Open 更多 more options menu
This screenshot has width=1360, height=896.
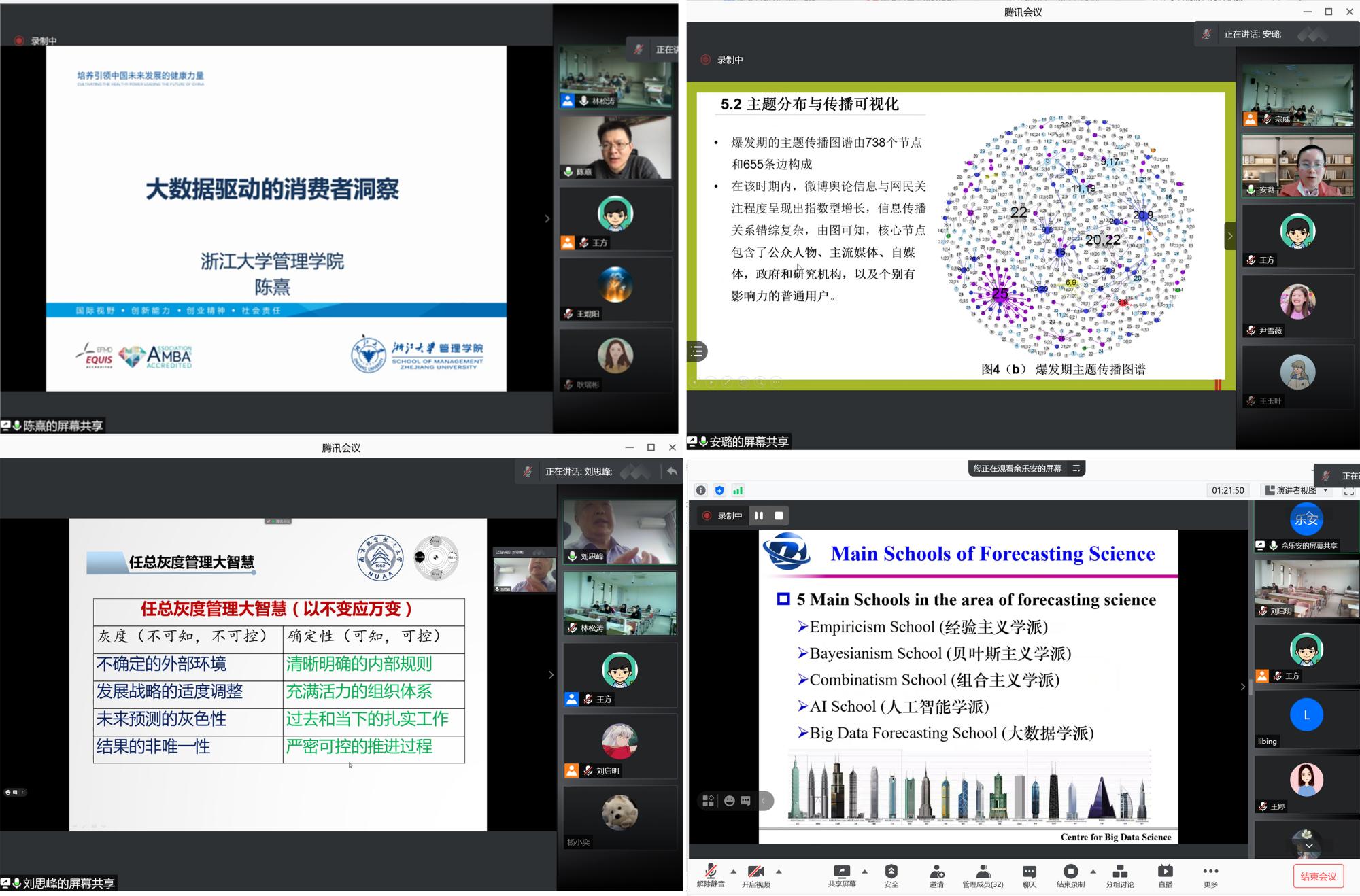[x=1210, y=872]
